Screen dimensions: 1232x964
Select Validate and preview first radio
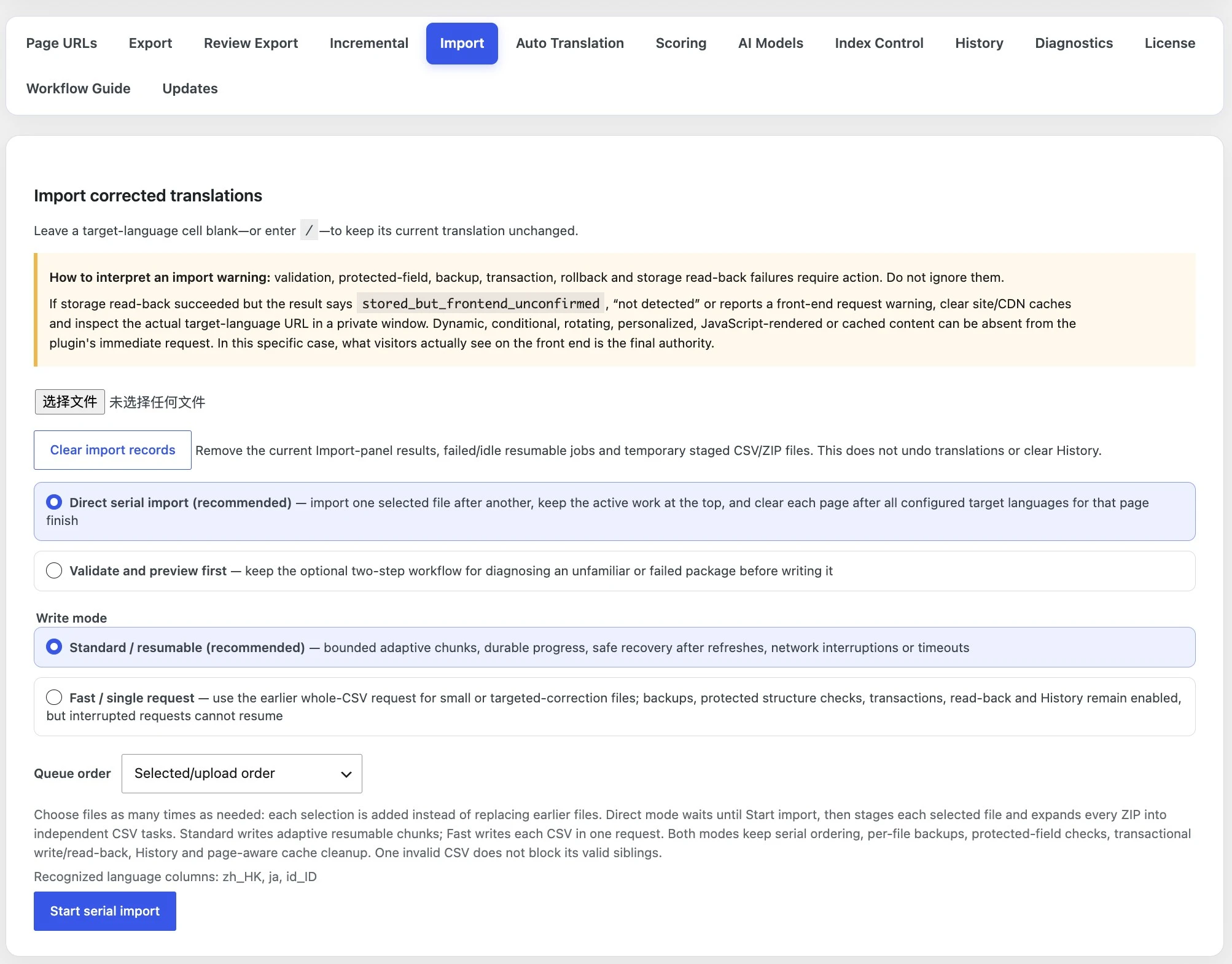54,570
